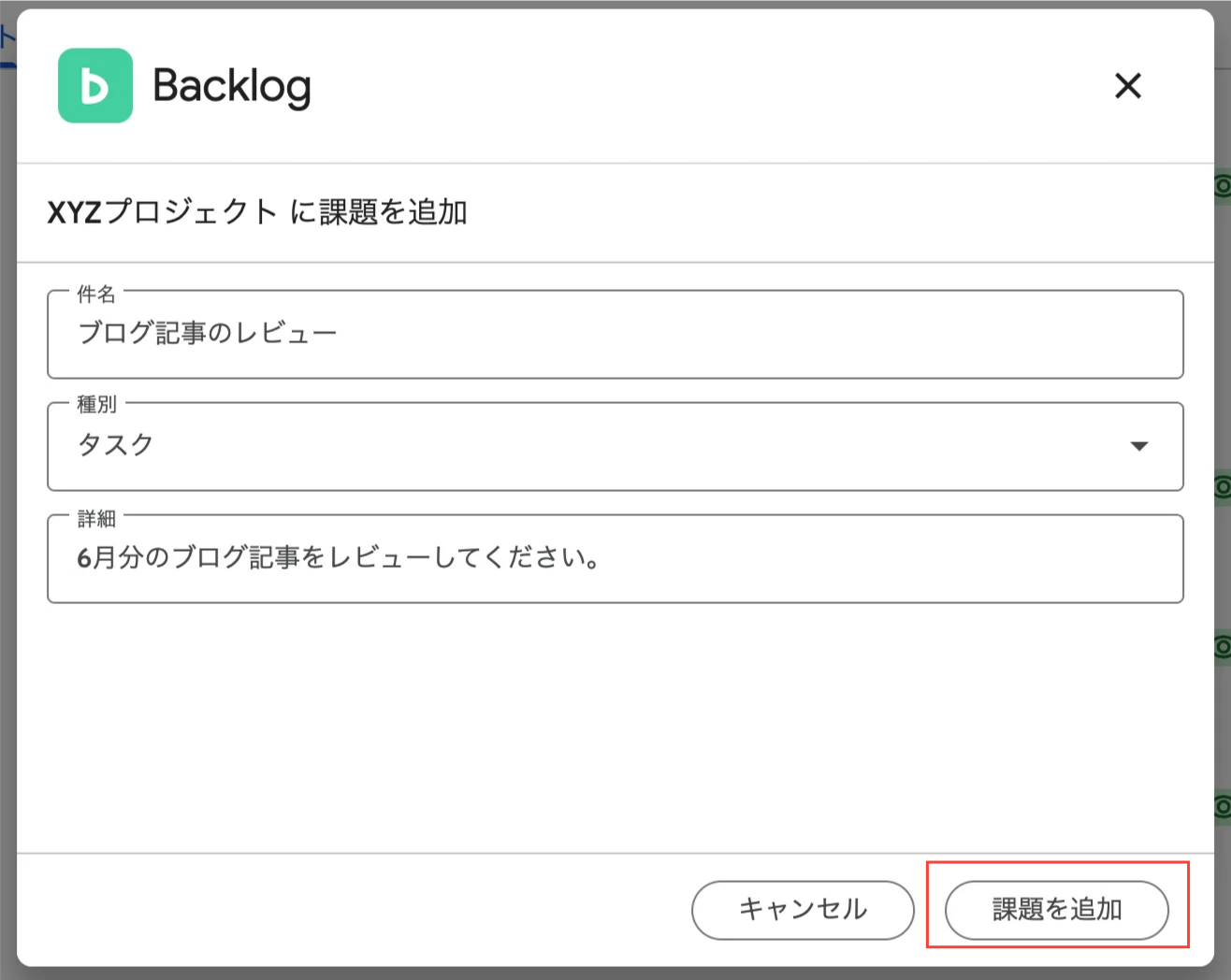Click the 件名 subject input field
Image resolution: width=1231 pixels, height=980 pixels.
[615, 334]
